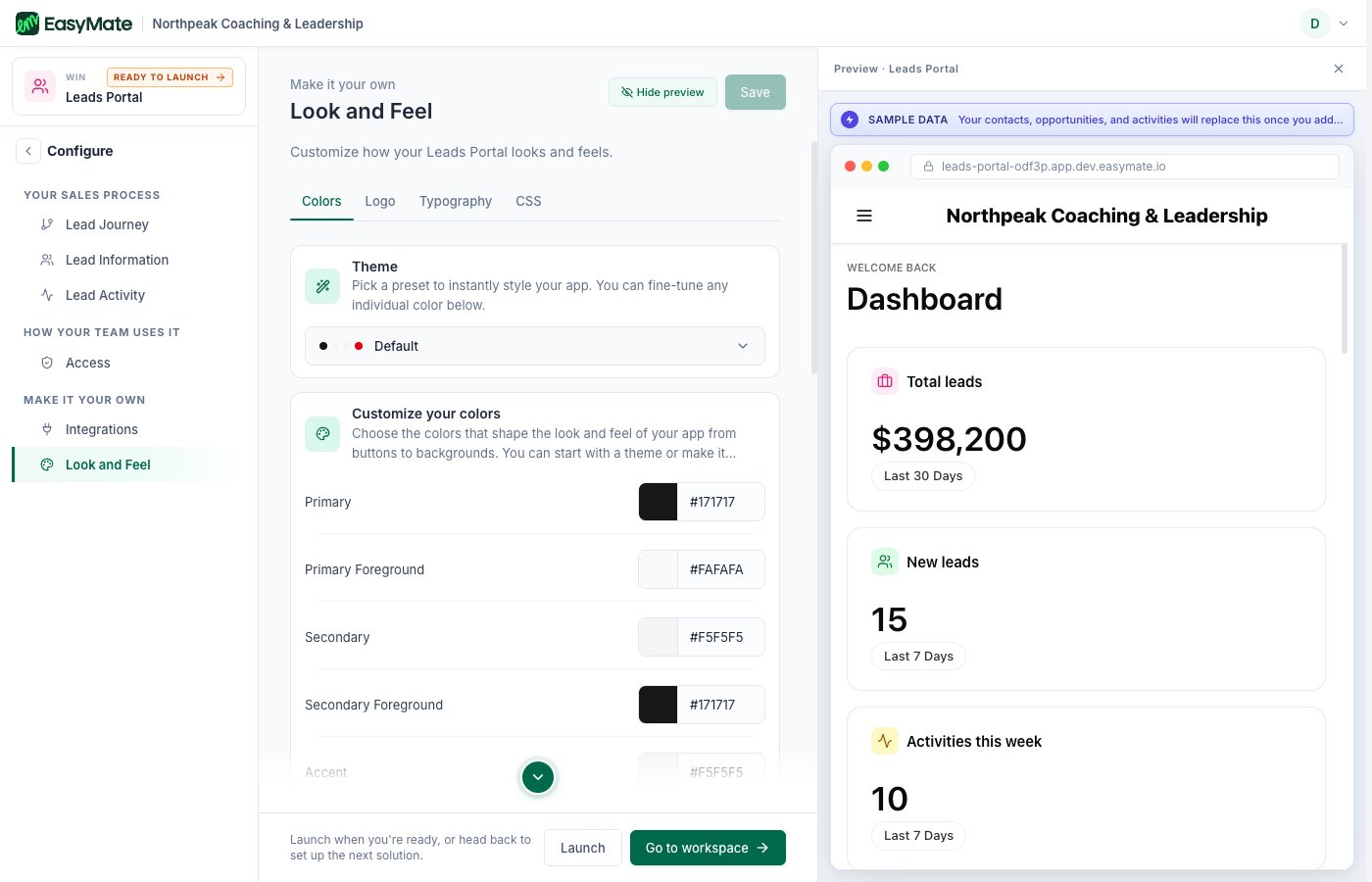Open the Primary Foreground color swatch
The height and width of the screenshot is (882, 1372).
coord(659,569)
